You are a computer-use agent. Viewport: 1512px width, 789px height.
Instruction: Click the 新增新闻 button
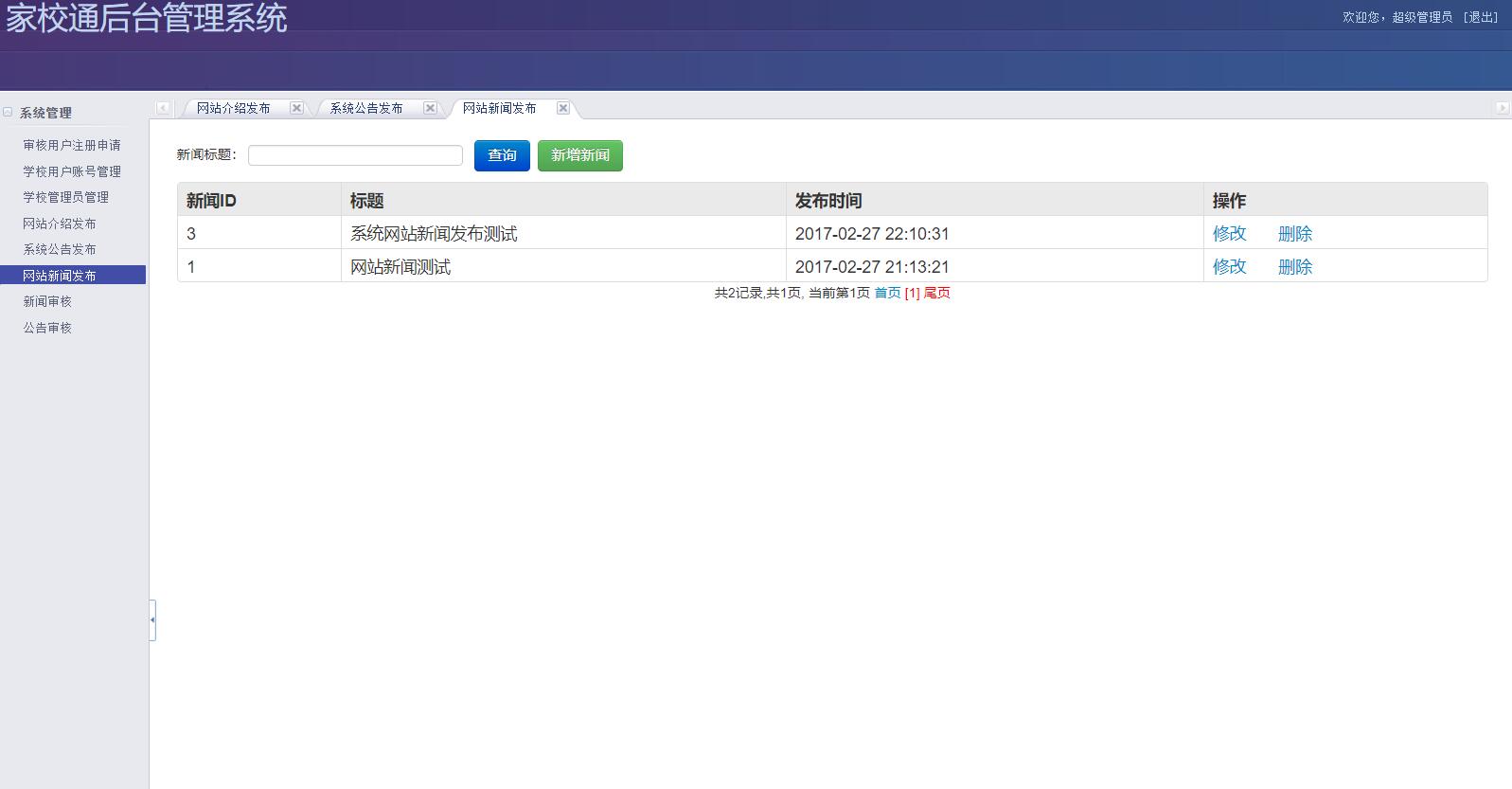580,155
